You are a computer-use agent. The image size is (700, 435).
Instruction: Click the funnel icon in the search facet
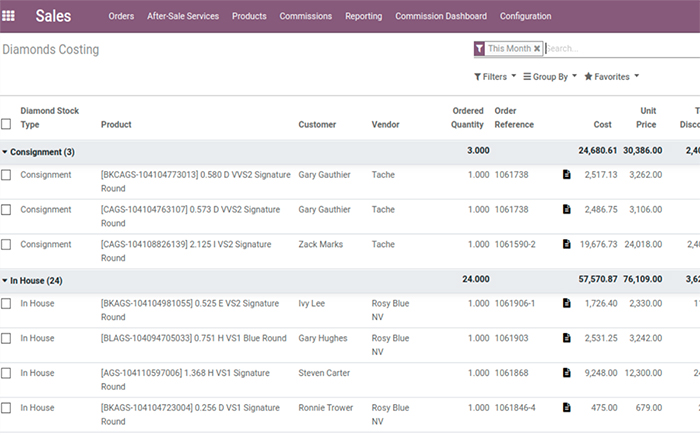click(x=480, y=48)
